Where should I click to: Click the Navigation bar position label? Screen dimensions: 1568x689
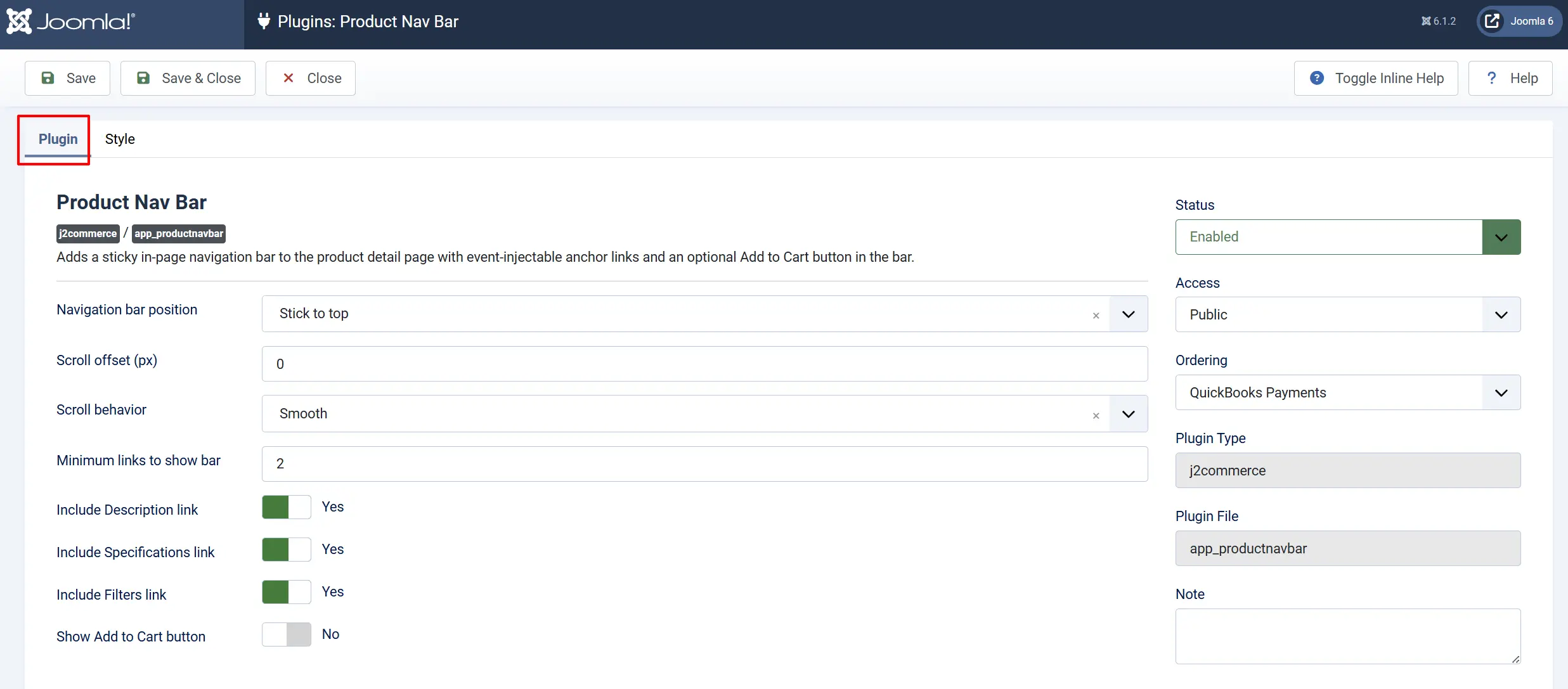[x=127, y=309]
